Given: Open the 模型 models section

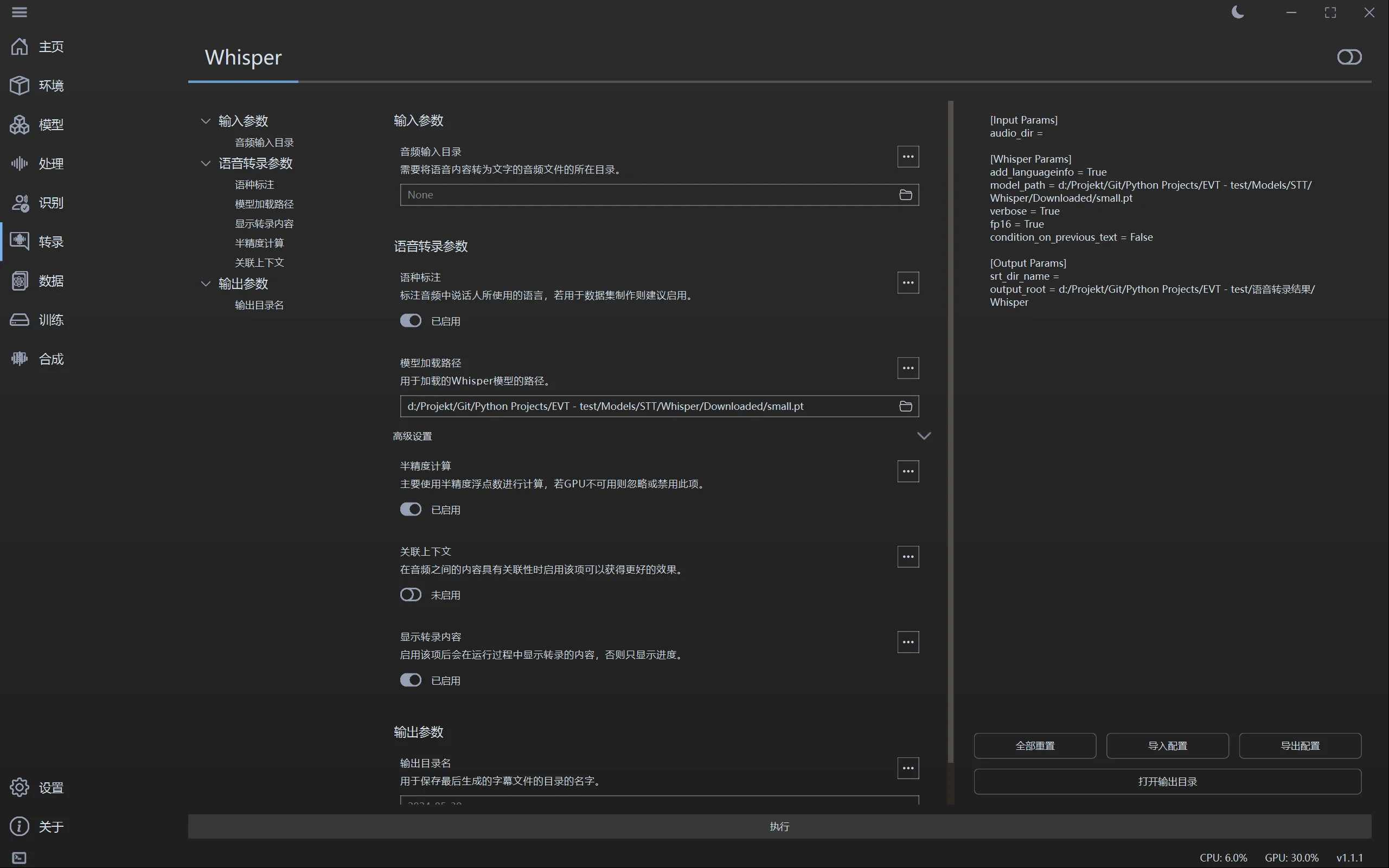Looking at the screenshot, I should tap(37, 125).
